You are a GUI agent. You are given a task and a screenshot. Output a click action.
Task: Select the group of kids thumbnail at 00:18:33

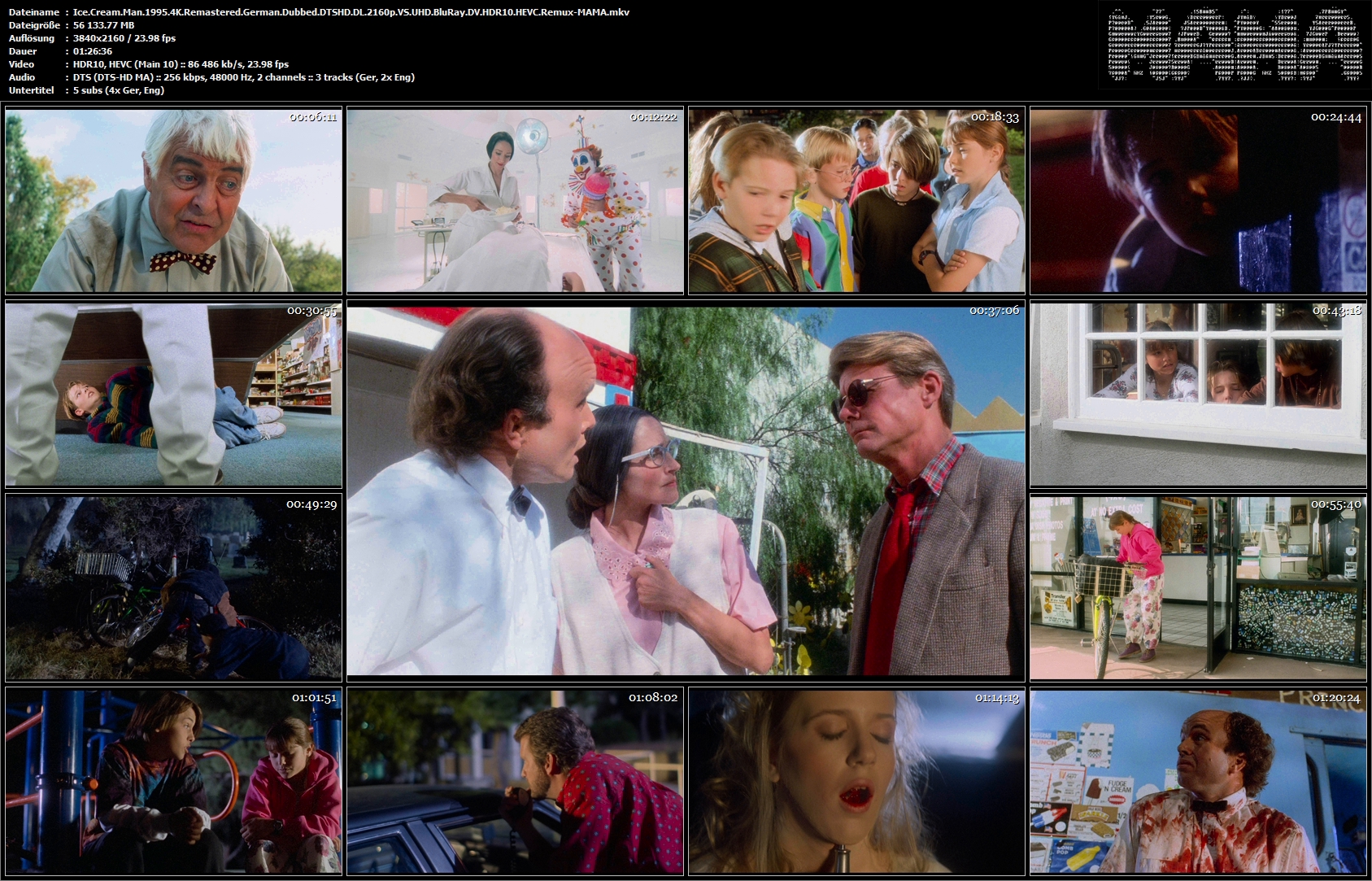click(856, 200)
